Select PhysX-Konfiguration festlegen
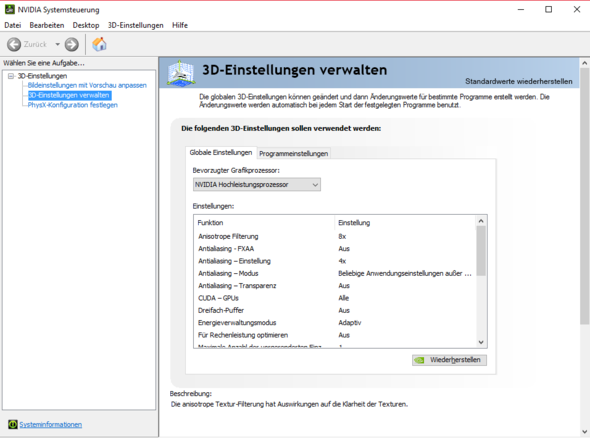Image resolution: width=590 pixels, height=438 pixels. tap(73, 105)
